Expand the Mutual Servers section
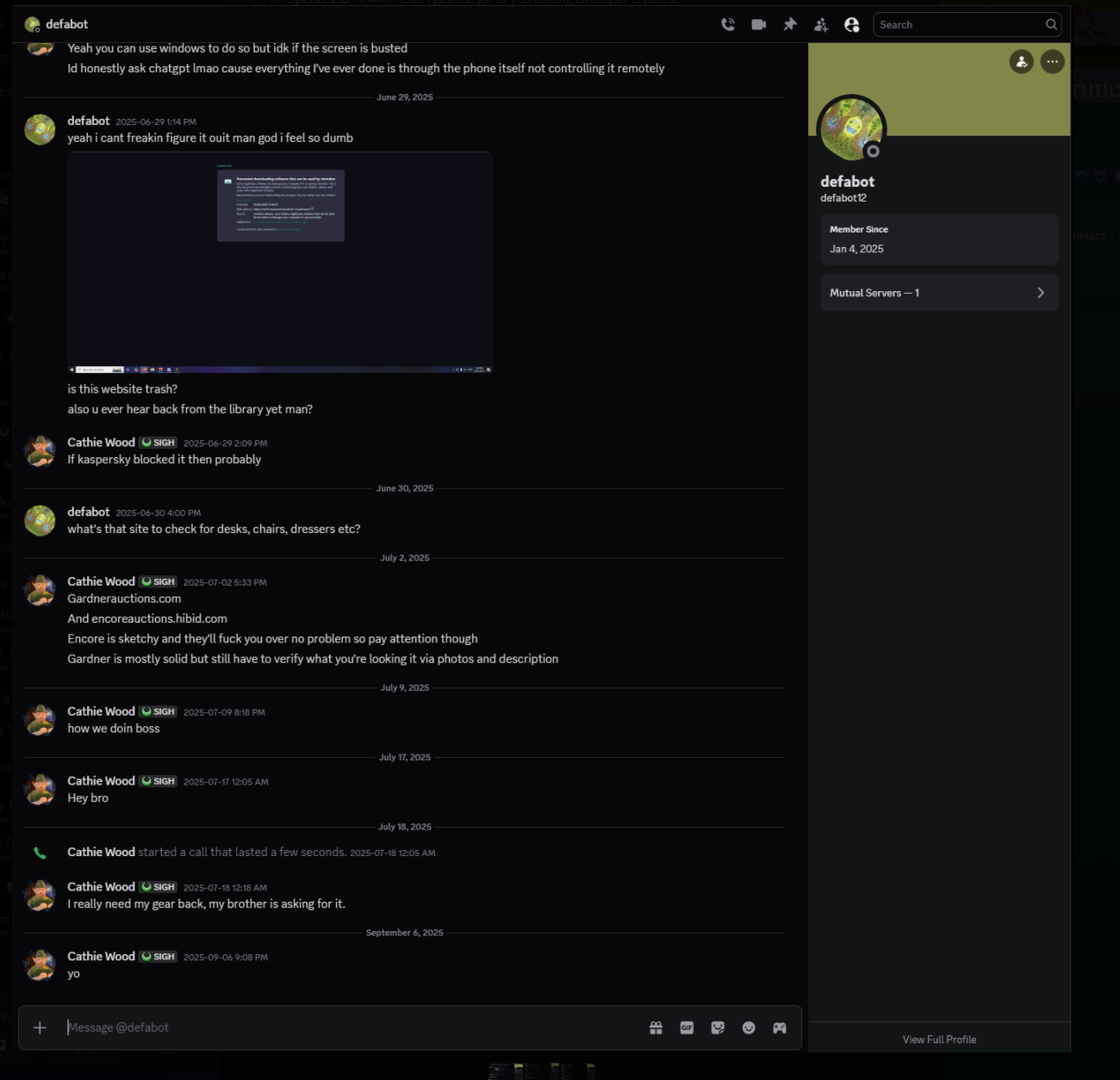This screenshot has height=1080, width=1120. pos(938,293)
